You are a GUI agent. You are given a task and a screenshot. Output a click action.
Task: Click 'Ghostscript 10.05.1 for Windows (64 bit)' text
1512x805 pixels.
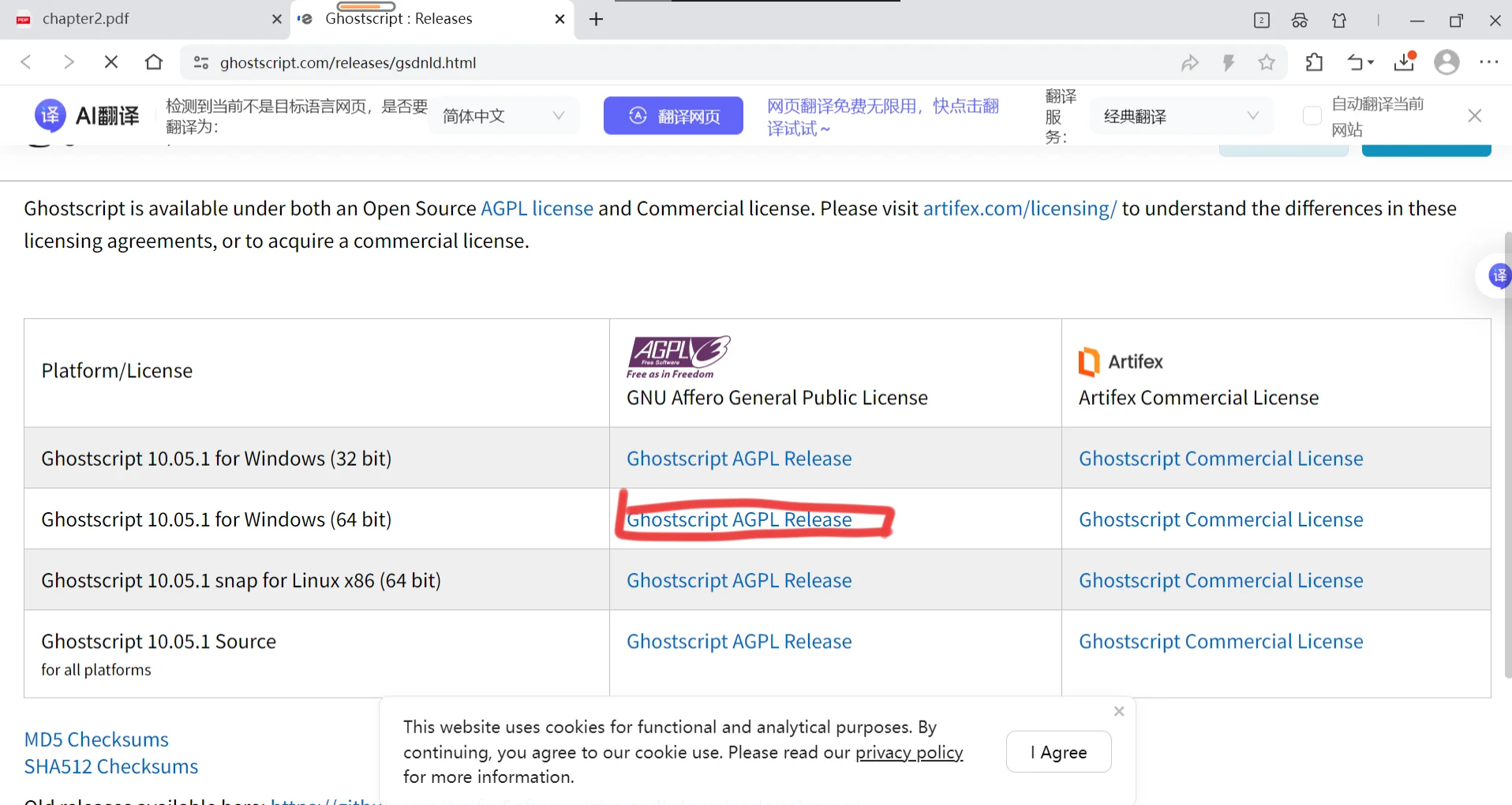tap(216, 519)
